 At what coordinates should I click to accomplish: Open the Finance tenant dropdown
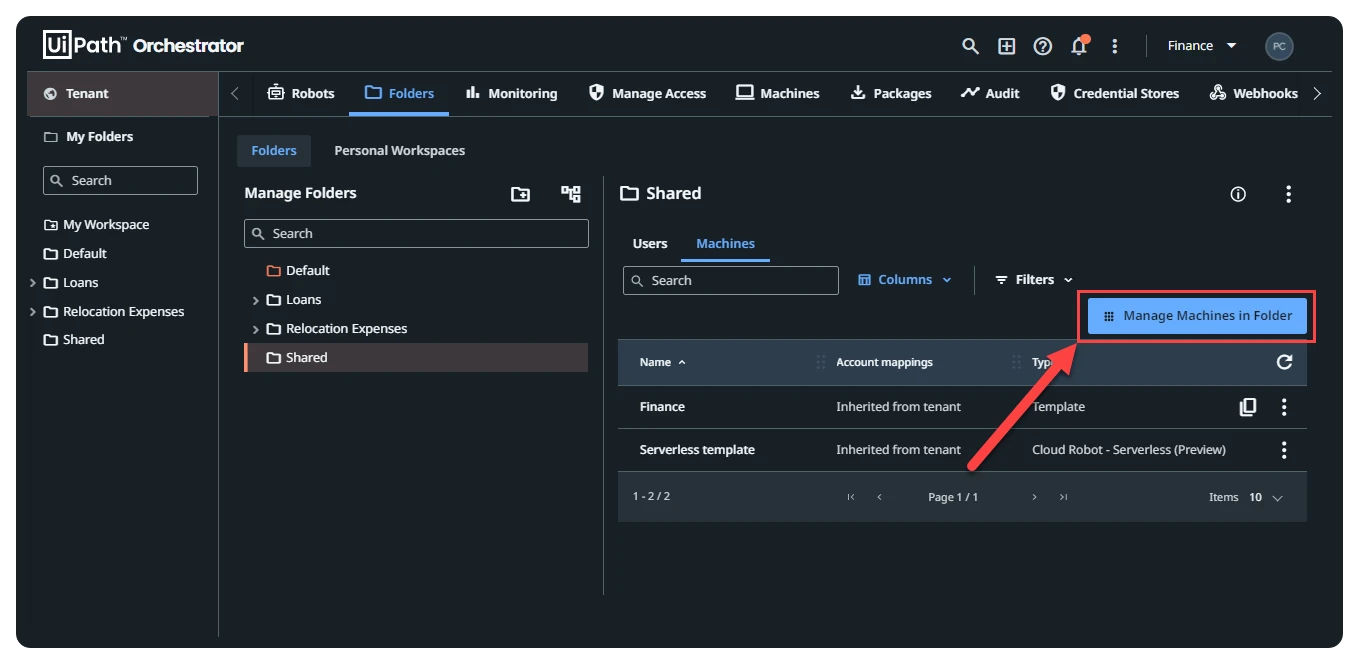1202,46
